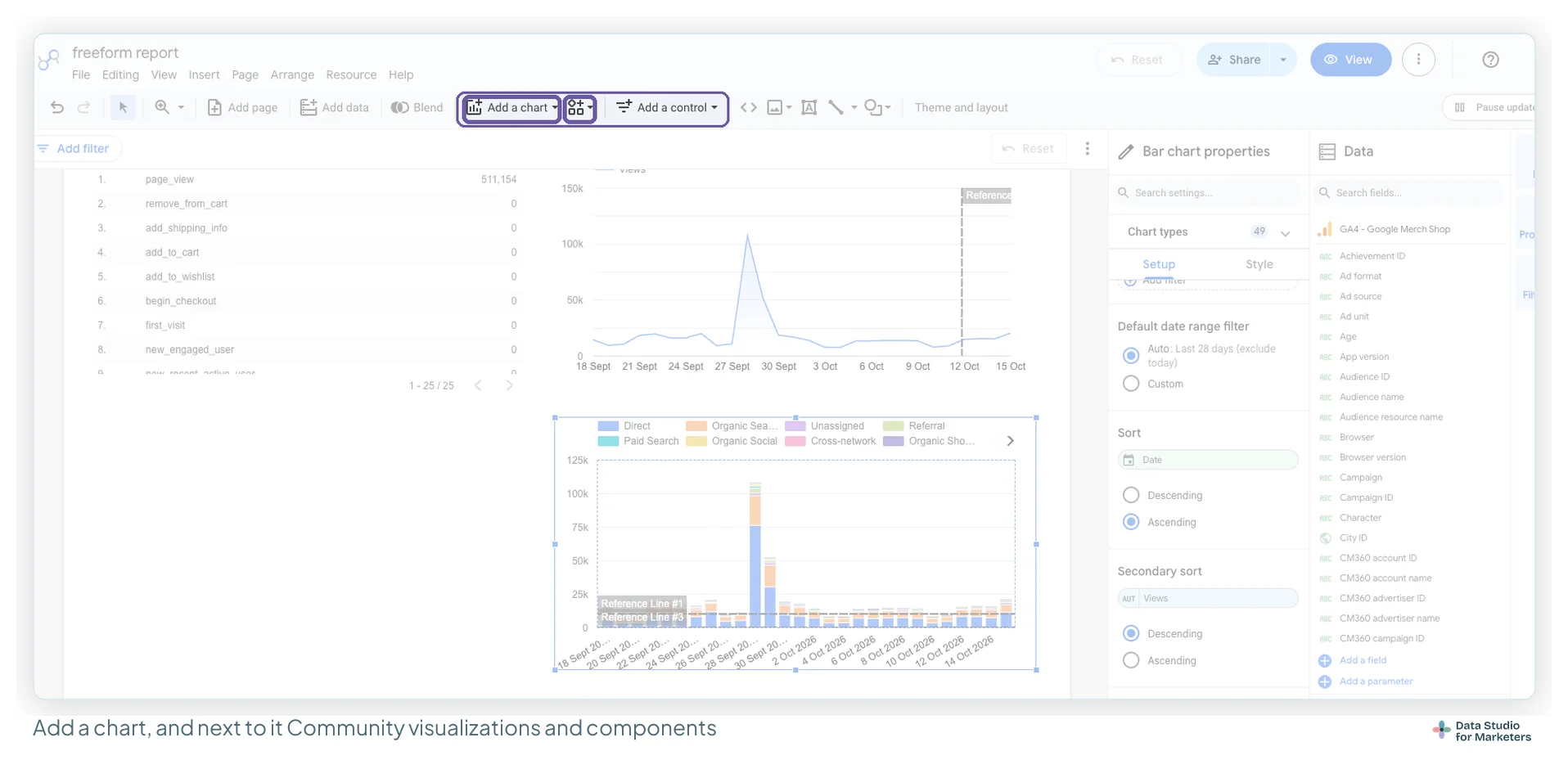Select the line drawing tool
Viewport: 1568px width, 760px height.
coord(836,107)
